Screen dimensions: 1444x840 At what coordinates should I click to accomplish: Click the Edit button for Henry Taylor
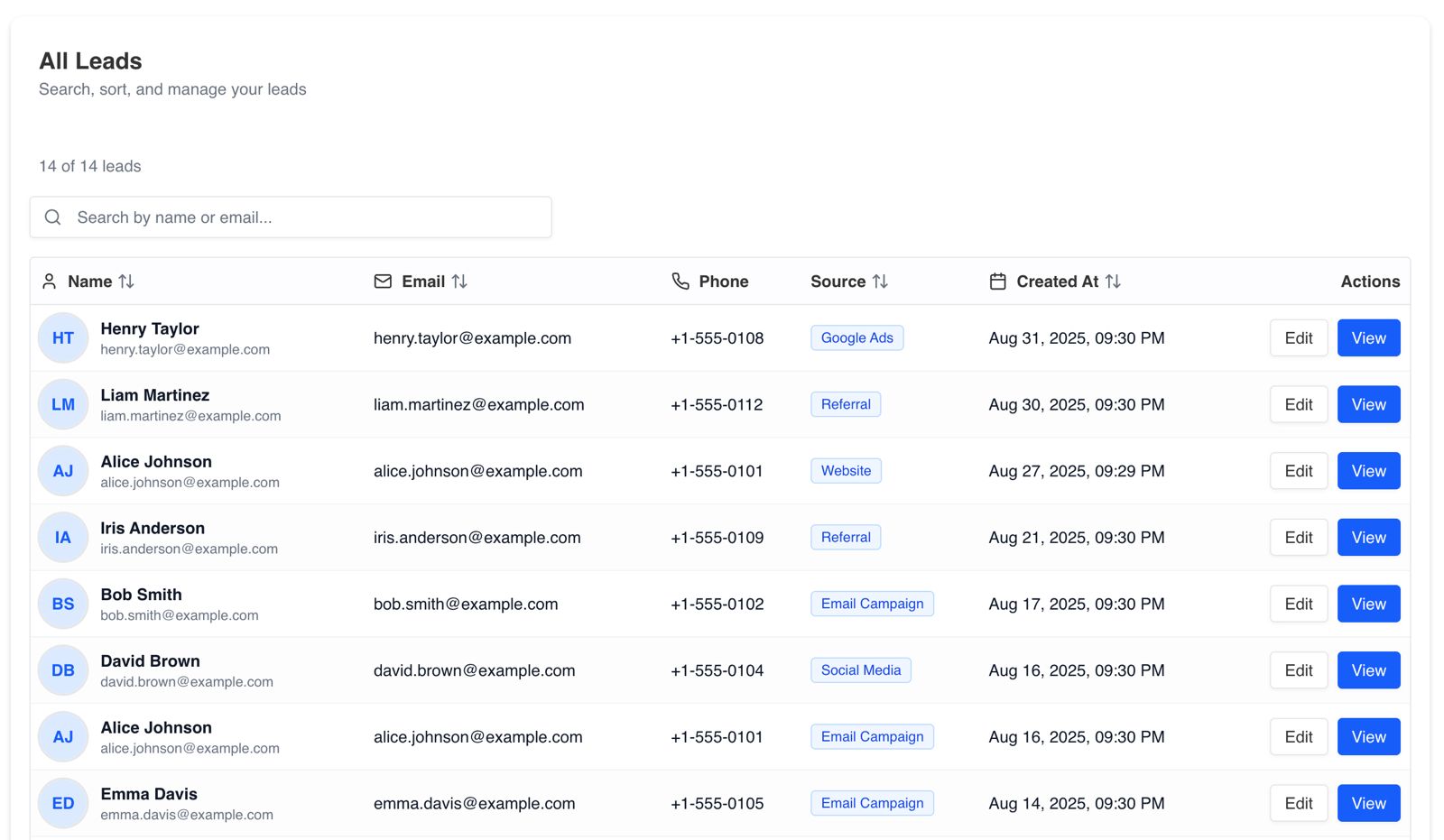point(1298,337)
